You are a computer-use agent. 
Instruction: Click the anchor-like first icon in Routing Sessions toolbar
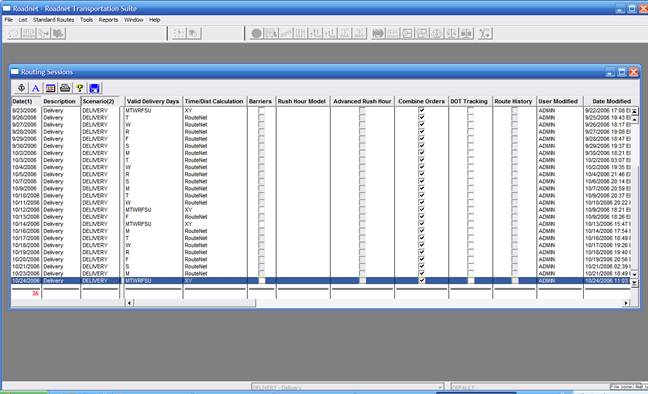click(21, 88)
